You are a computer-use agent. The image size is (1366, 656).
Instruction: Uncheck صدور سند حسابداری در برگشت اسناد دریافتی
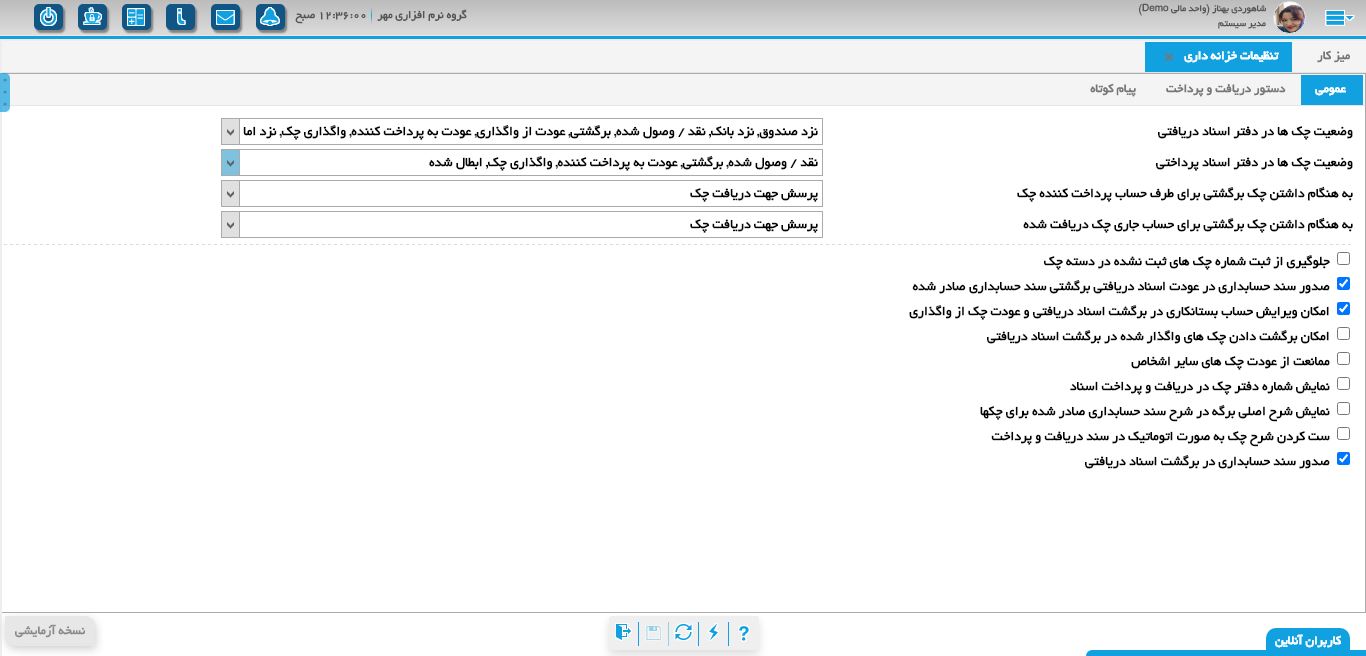[1343, 459]
